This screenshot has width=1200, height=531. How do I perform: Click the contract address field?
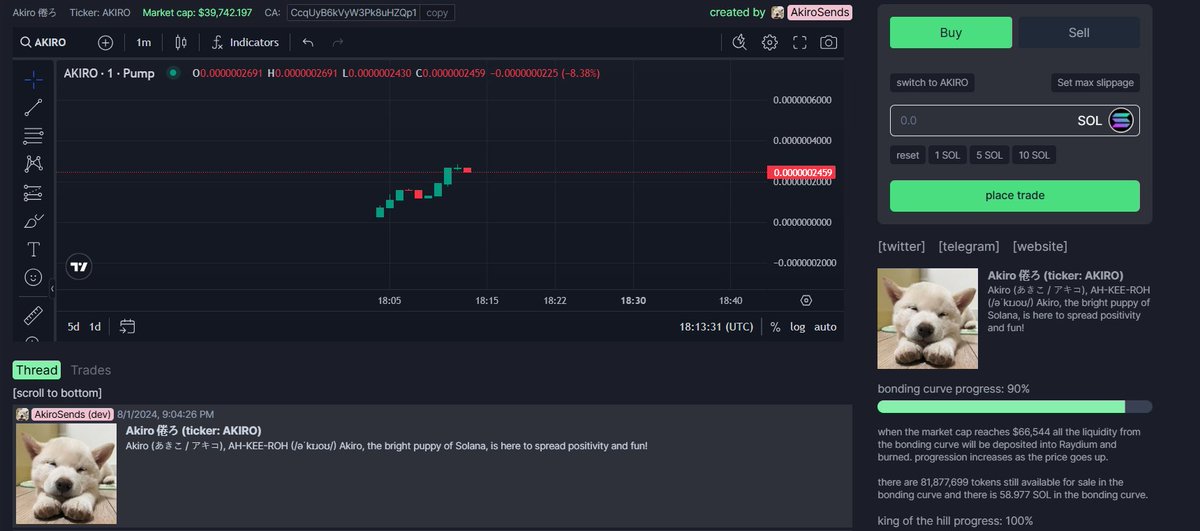click(353, 13)
